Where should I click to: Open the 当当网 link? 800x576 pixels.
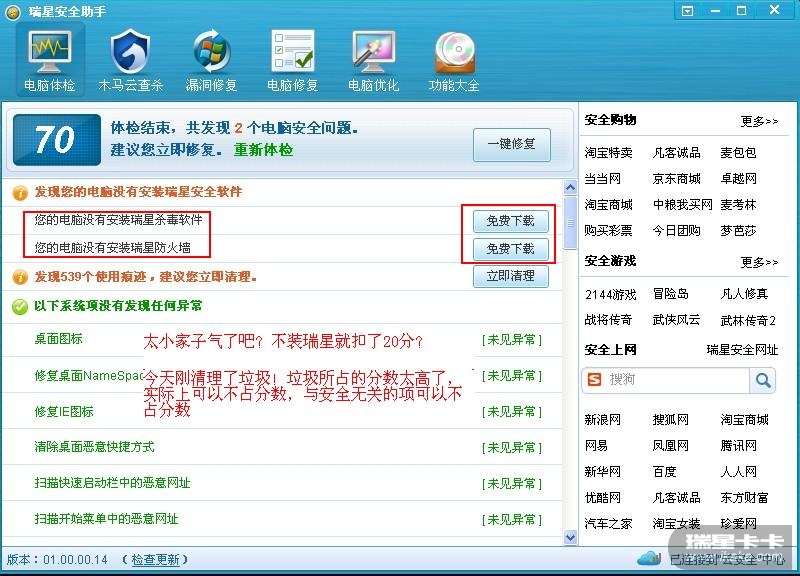603,179
